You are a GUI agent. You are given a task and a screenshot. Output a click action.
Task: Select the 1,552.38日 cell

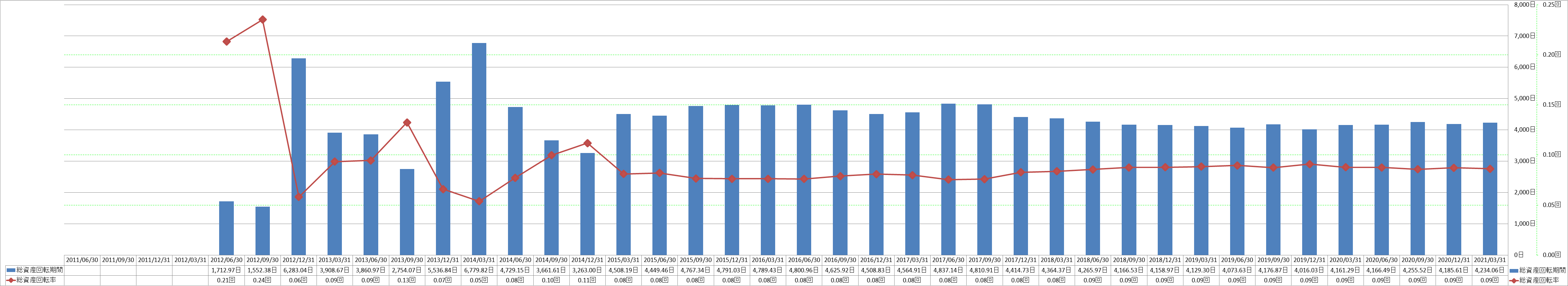263,270
